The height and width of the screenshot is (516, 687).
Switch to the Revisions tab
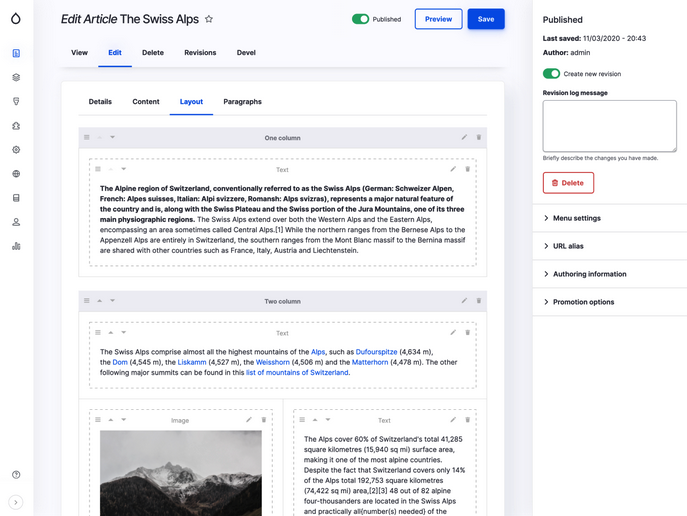pyautogui.click(x=200, y=53)
